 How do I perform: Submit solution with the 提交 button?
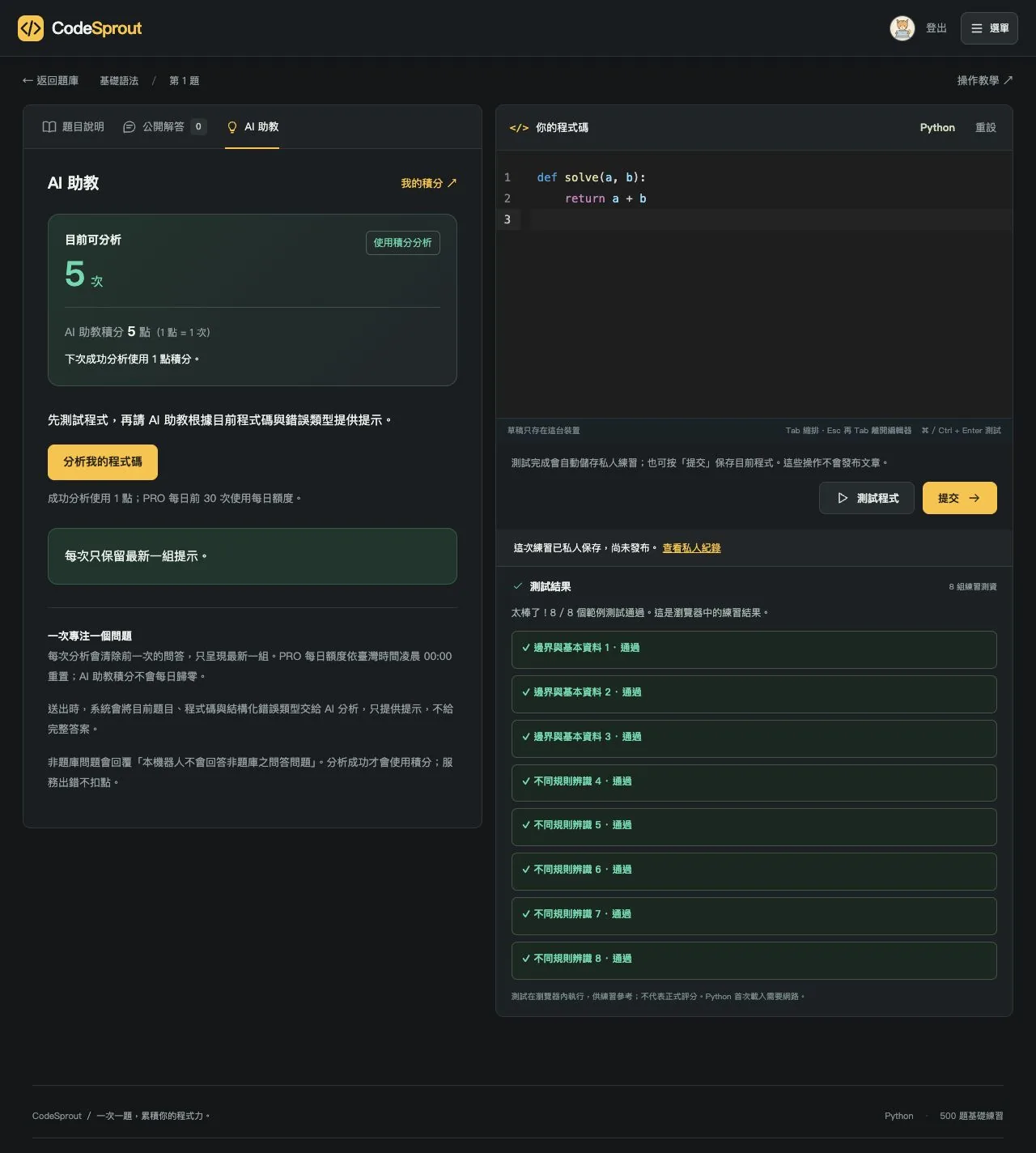point(960,498)
